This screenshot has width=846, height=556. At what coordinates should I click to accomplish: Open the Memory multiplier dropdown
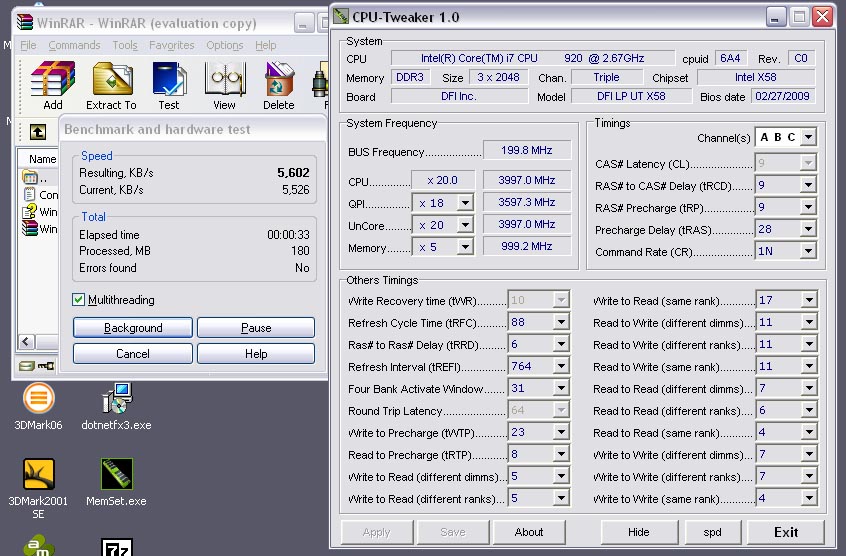(x=465, y=247)
